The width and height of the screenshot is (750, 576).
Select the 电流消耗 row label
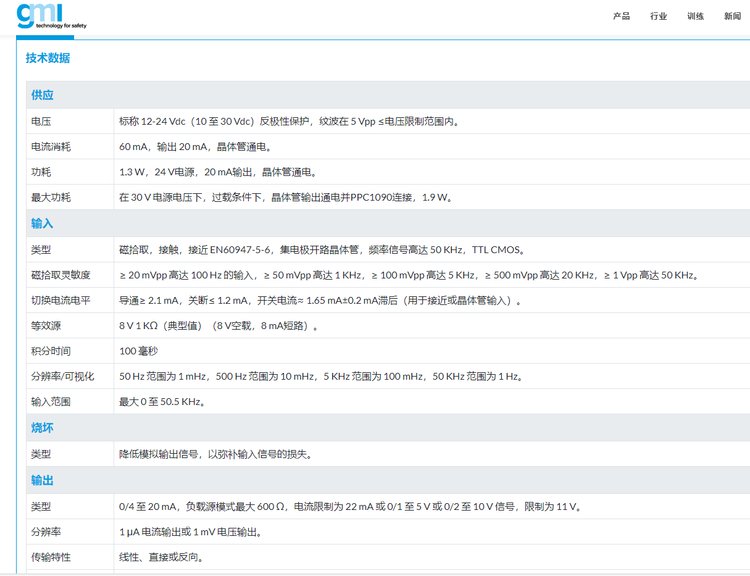click(x=51, y=147)
